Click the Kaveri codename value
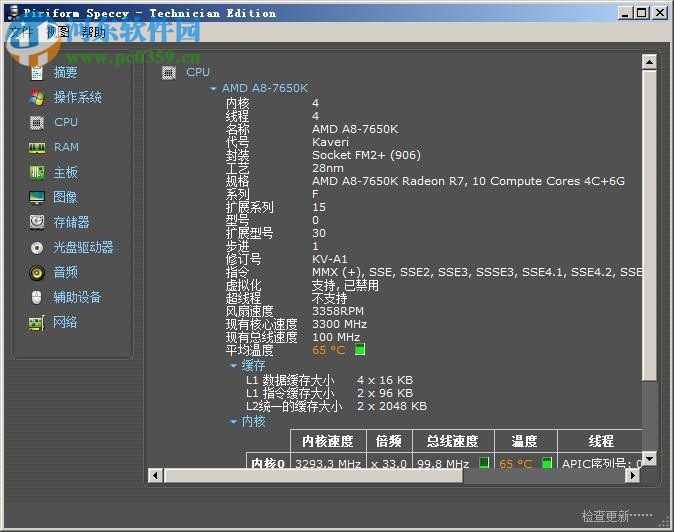The image size is (674, 532). (x=331, y=142)
